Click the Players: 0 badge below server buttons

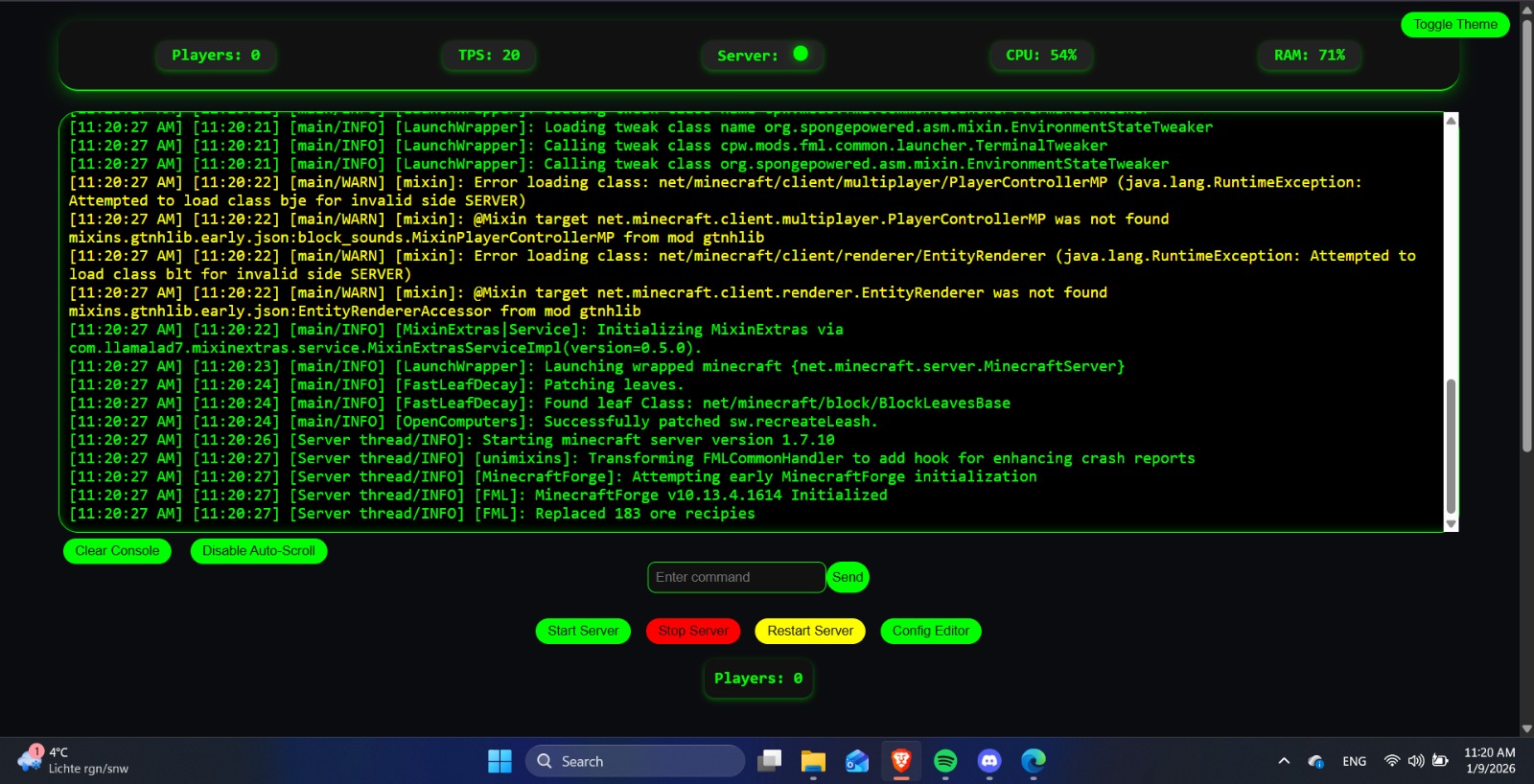point(758,679)
